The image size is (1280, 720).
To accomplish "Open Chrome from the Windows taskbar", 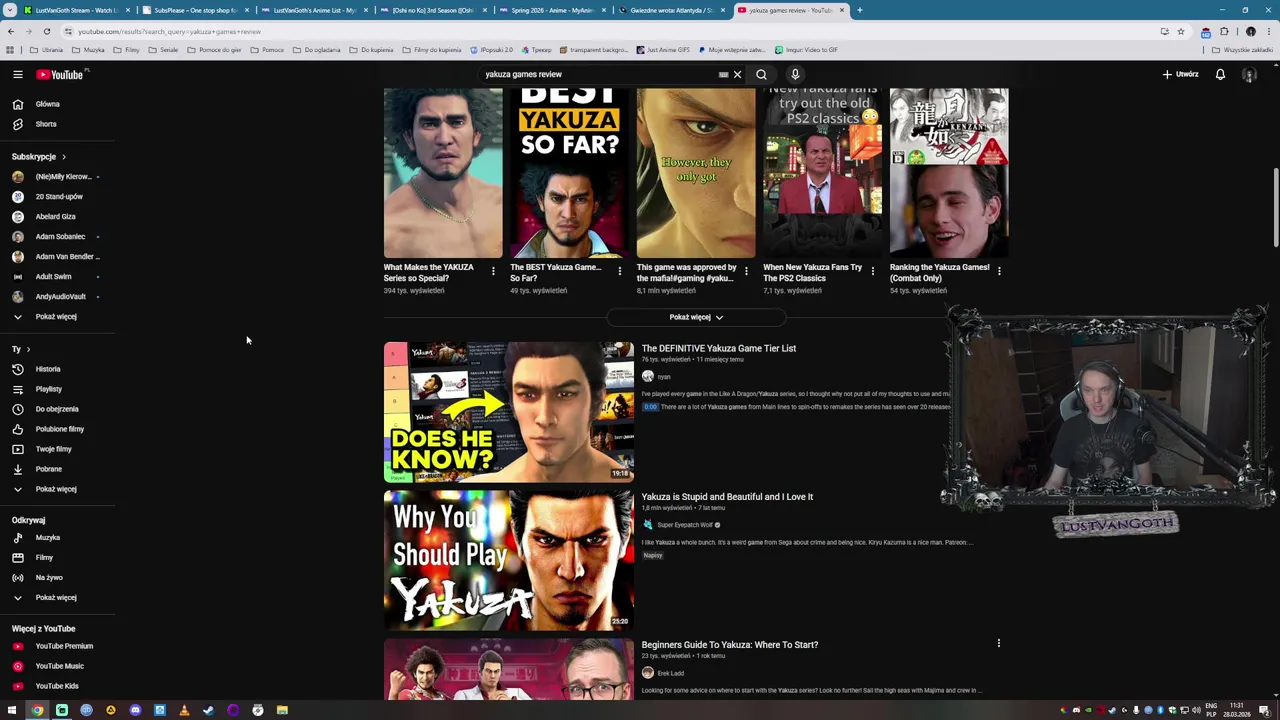I will [37, 710].
